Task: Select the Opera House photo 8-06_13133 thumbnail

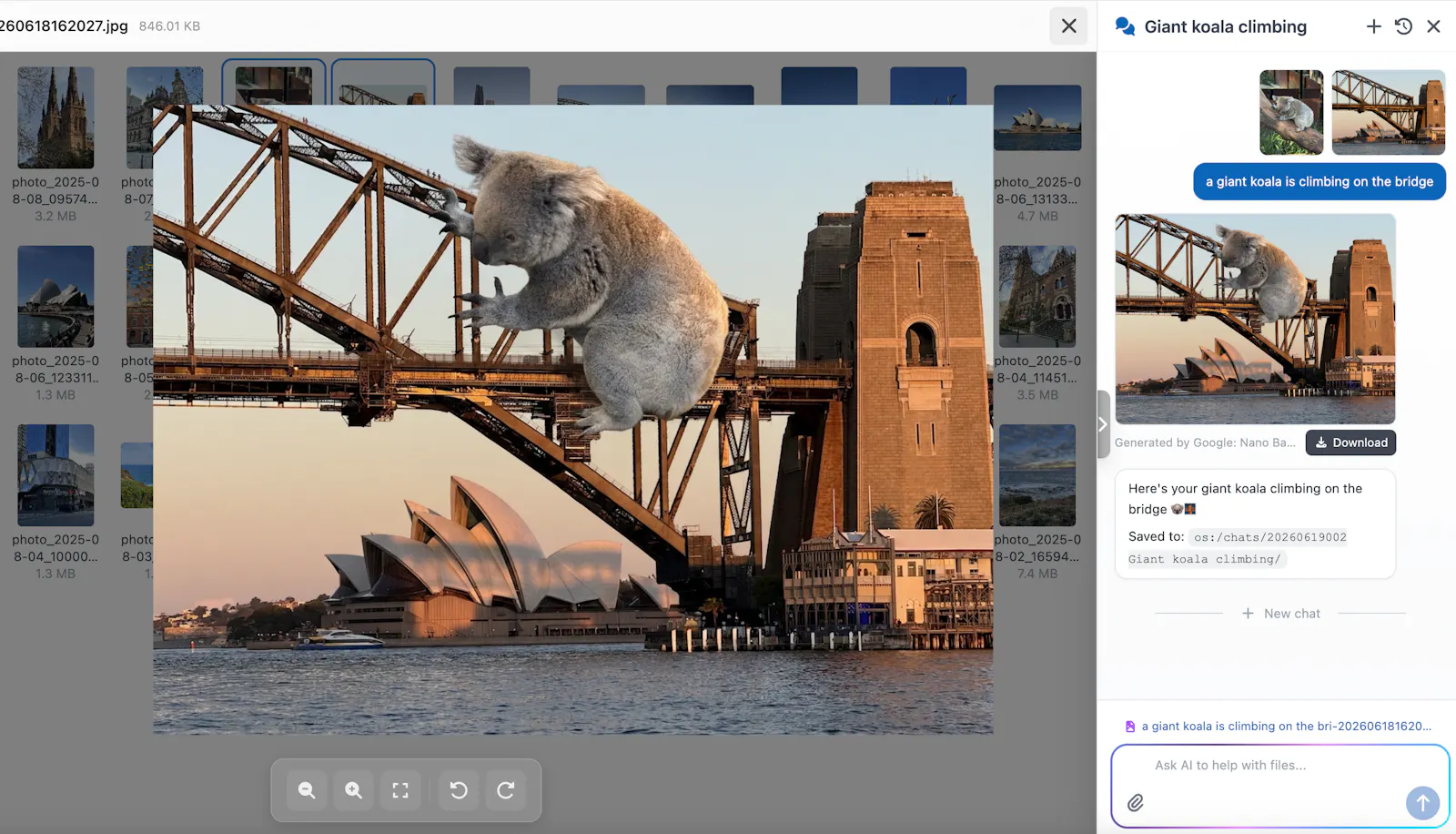Action: [1037, 118]
